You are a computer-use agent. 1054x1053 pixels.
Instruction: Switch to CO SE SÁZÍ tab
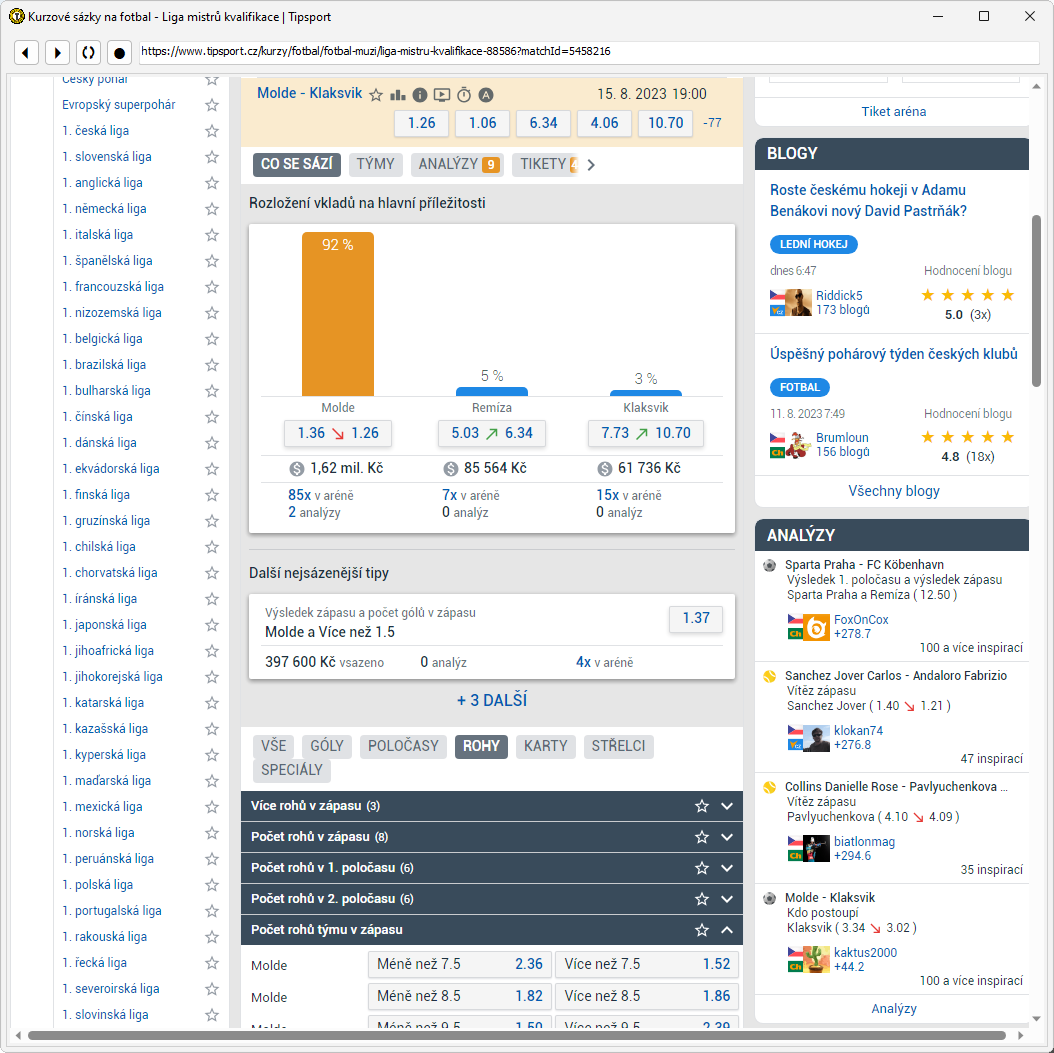click(x=296, y=164)
